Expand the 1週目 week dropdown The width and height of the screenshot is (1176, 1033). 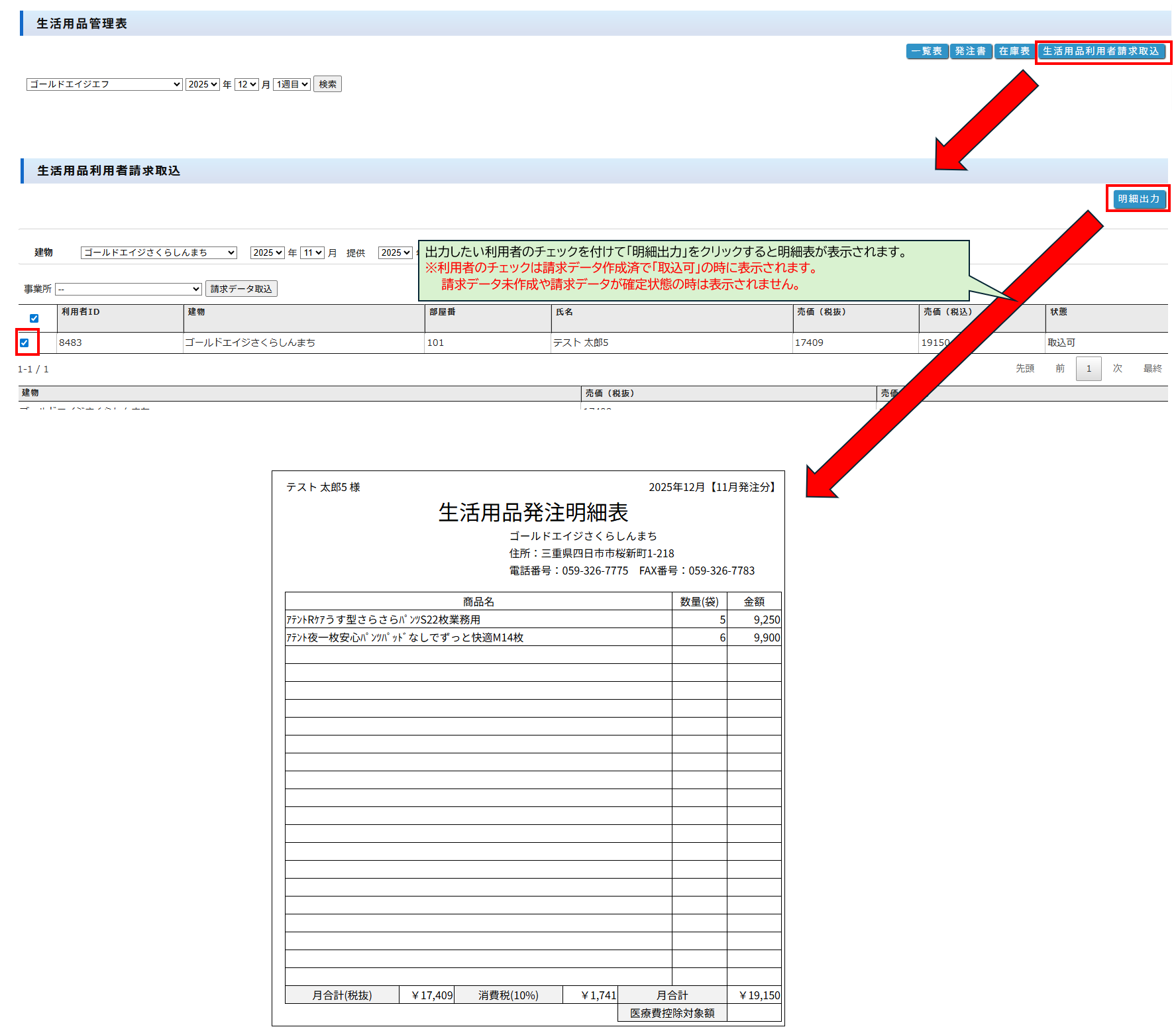pos(292,84)
